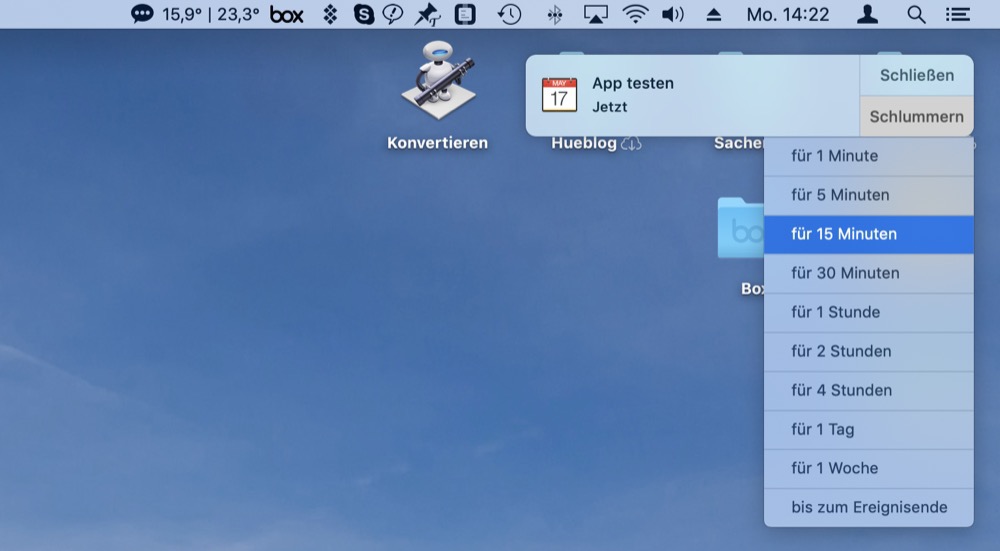Open the Dropbox menu bar icon
The width and height of the screenshot is (1000, 551).
click(x=330, y=14)
